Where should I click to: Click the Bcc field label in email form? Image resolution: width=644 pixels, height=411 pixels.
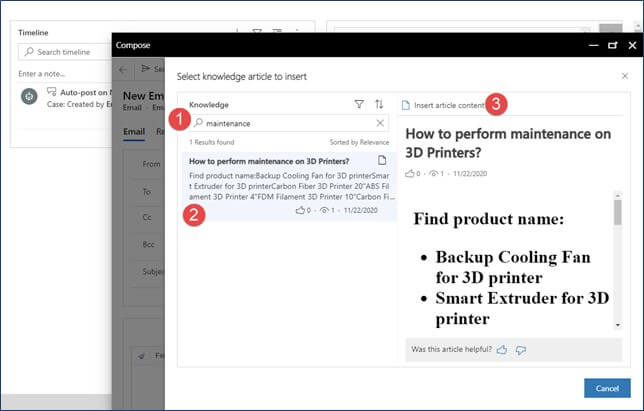tap(148, 244)
